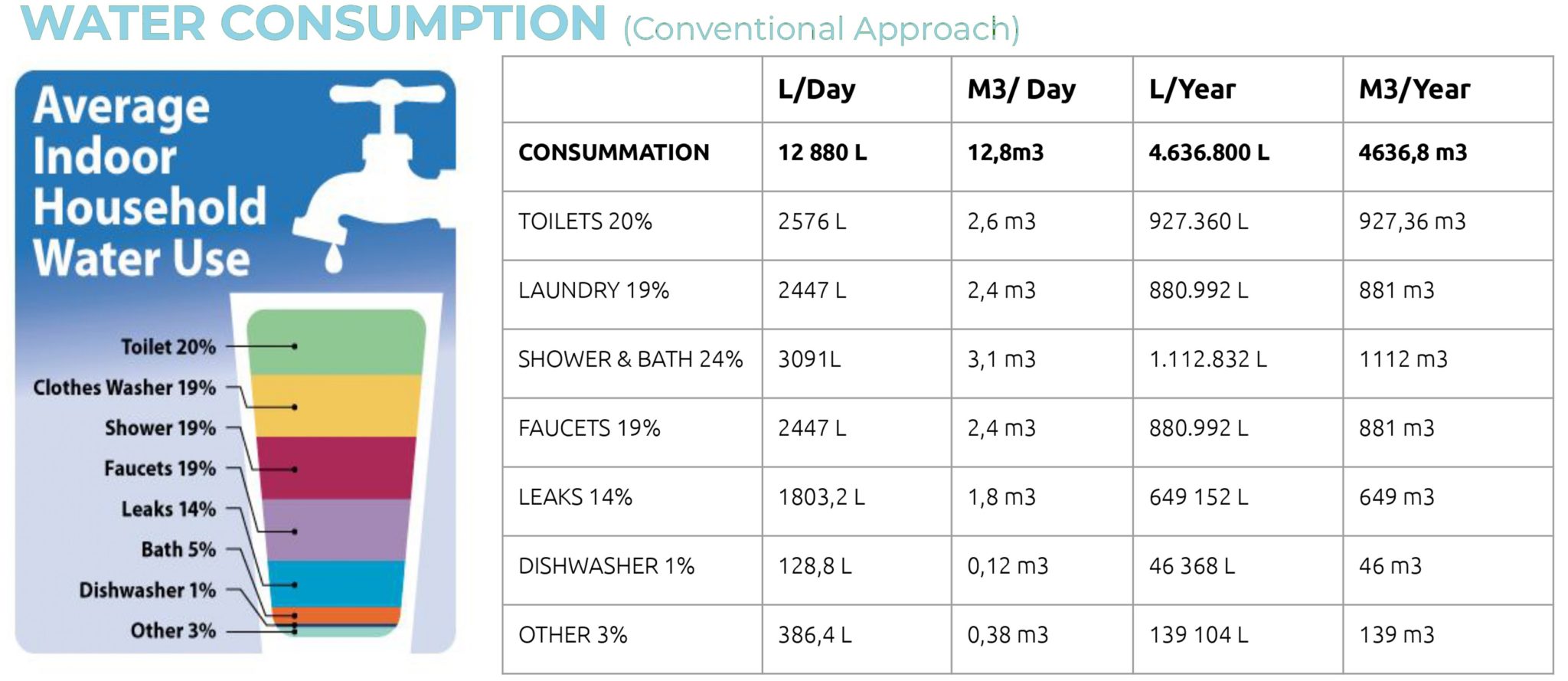
Task: Click the orange Bath band in the glass
Action: click(337, 614)
